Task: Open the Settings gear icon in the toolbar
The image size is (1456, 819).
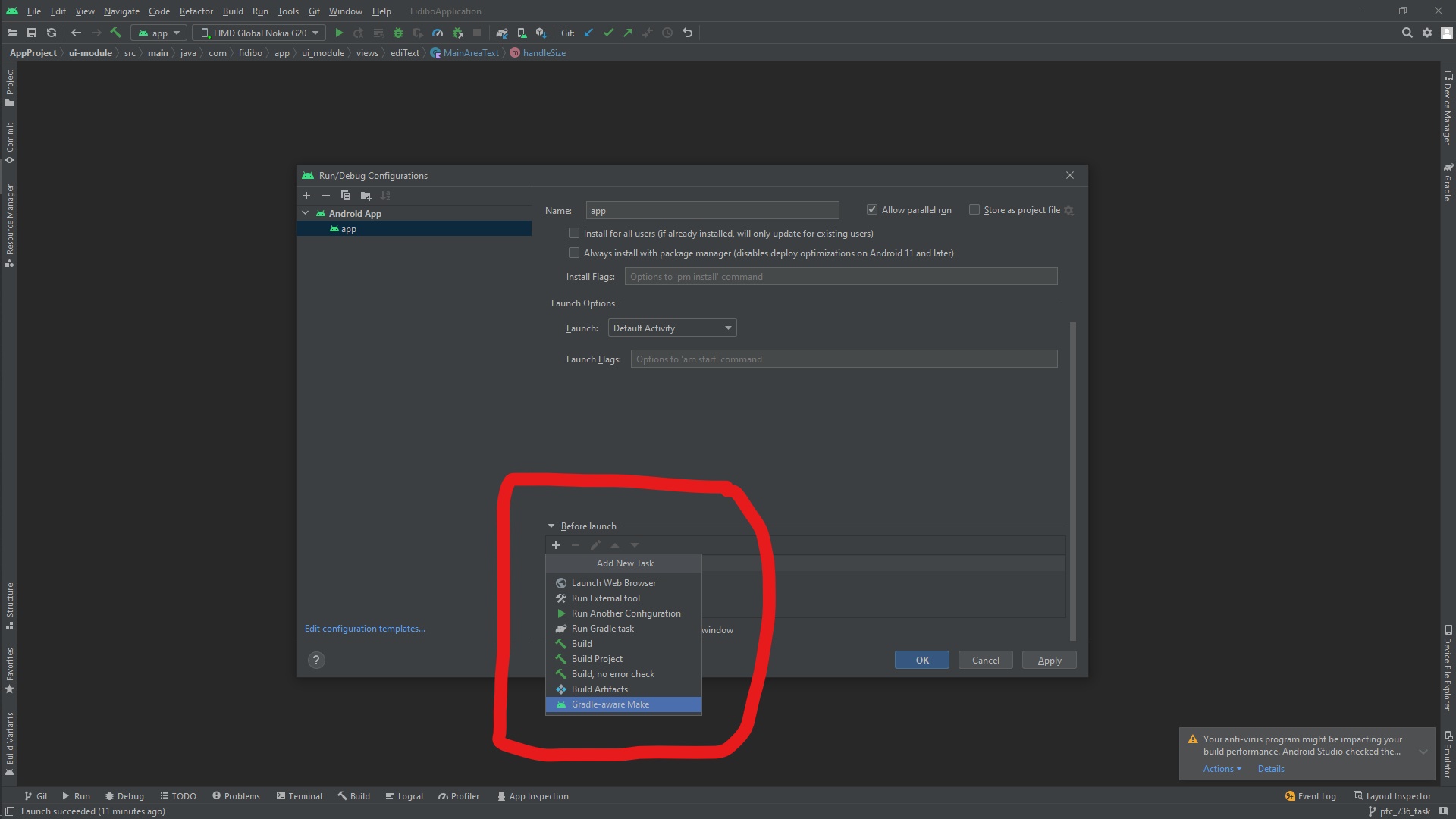Action: (1427, 33)
